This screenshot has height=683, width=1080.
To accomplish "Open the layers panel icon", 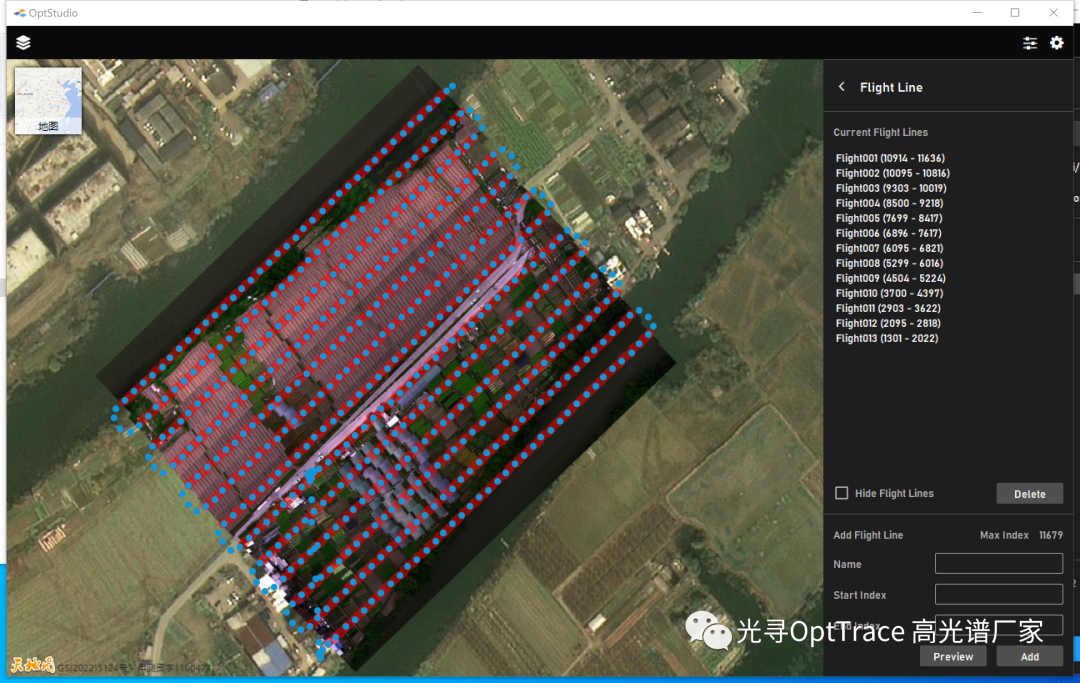I will click(x=24, y=43).
